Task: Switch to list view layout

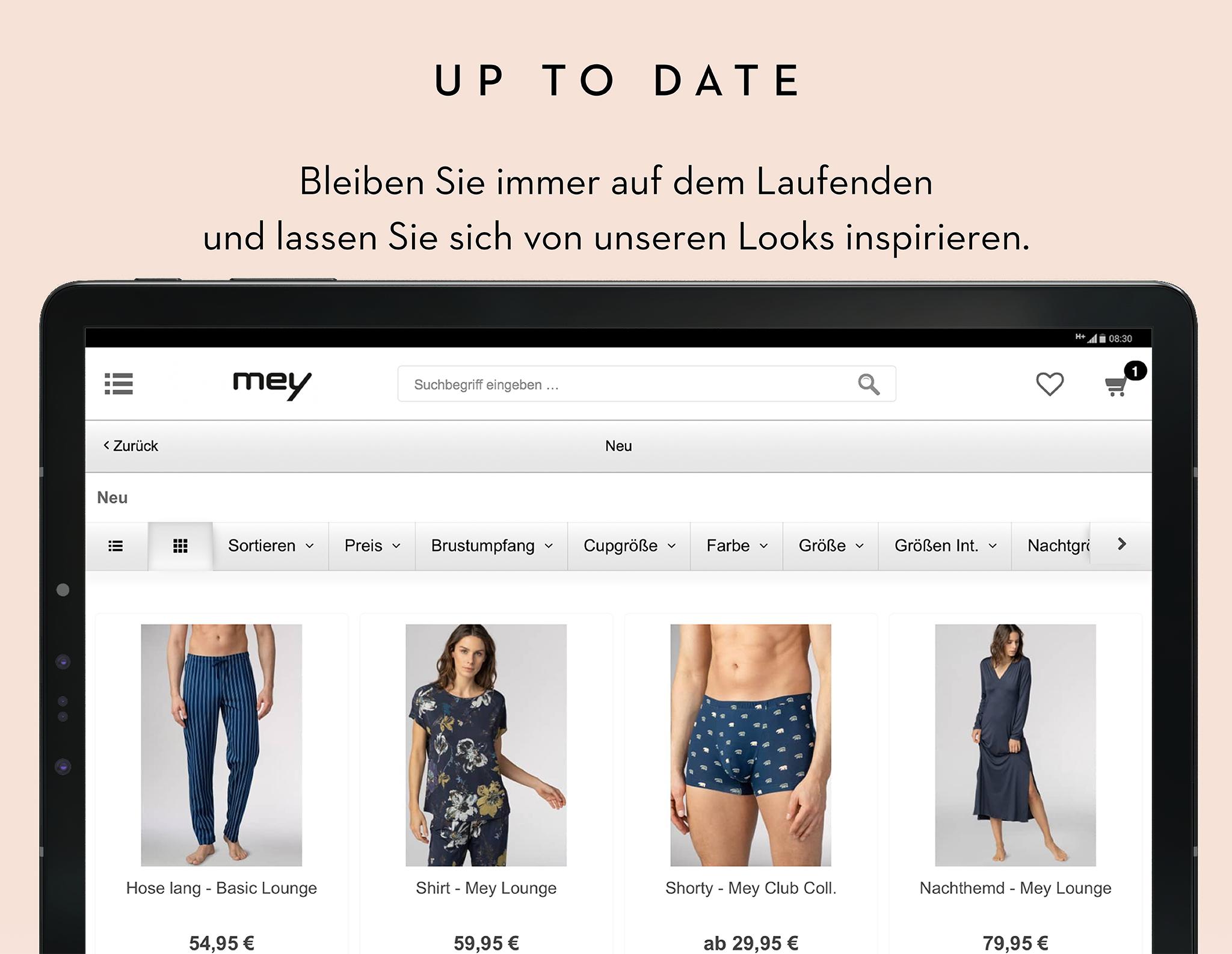Action: pyautogui.click(x=115, y=546)
